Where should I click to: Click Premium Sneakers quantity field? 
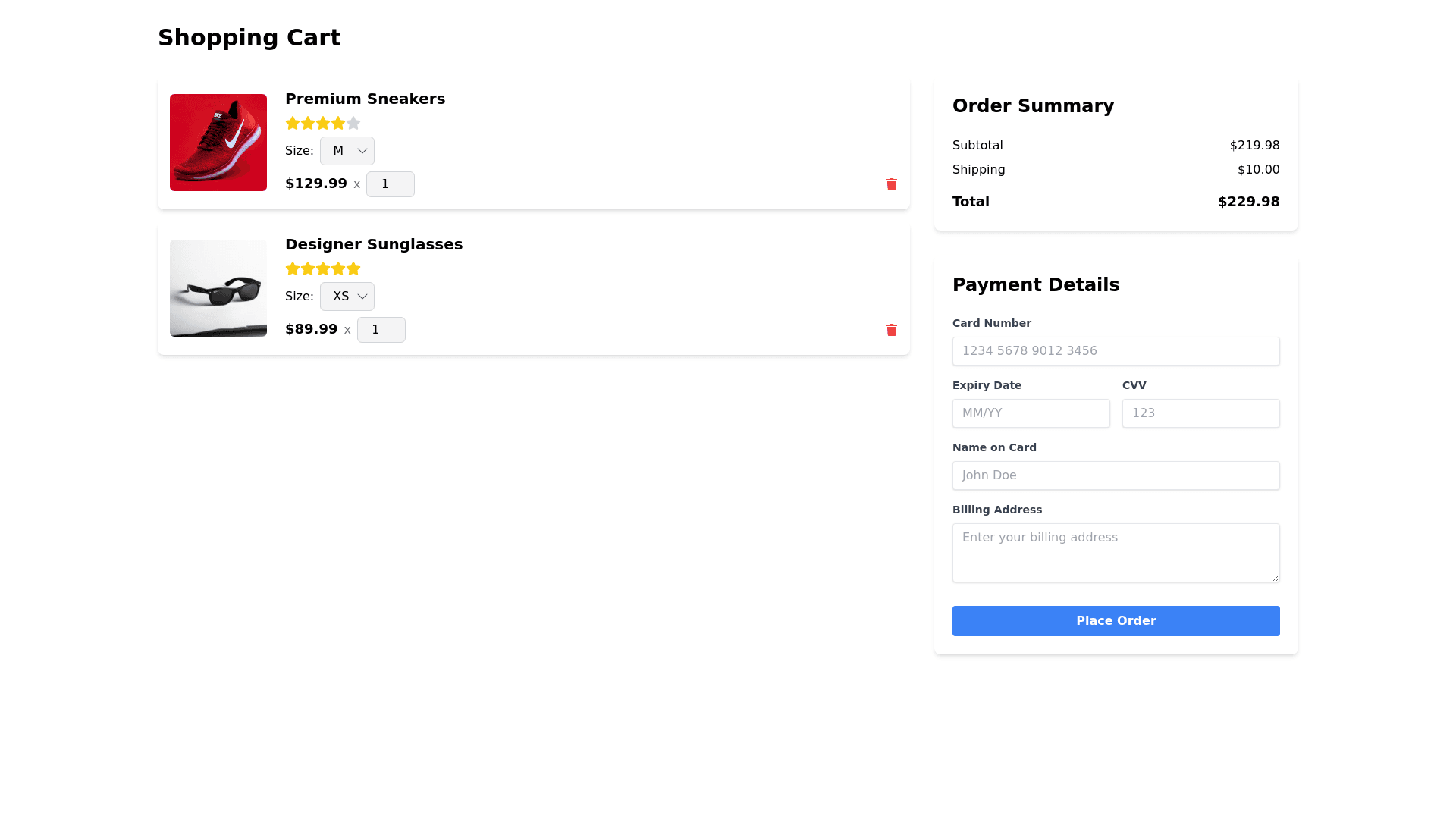[x=390, y=184]
